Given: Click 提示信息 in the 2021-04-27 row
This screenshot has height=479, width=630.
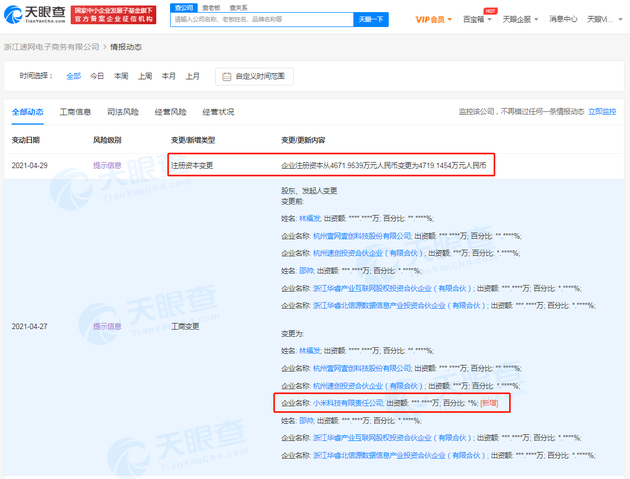Looking at the screenshot, I should coord(107,327).
